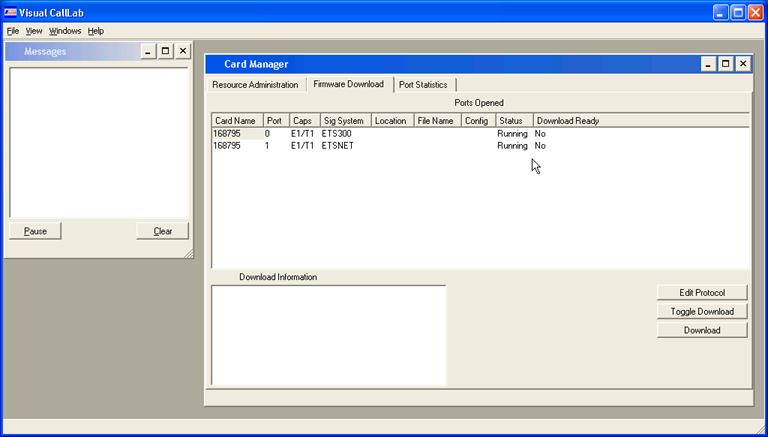This screenshot has height=437, width=768.
Task: Click Download Ready No for ETSNET row
Action: 540,146
